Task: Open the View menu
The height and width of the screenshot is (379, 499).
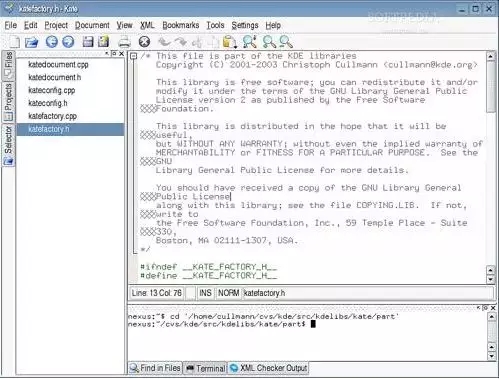Action: 124,25
